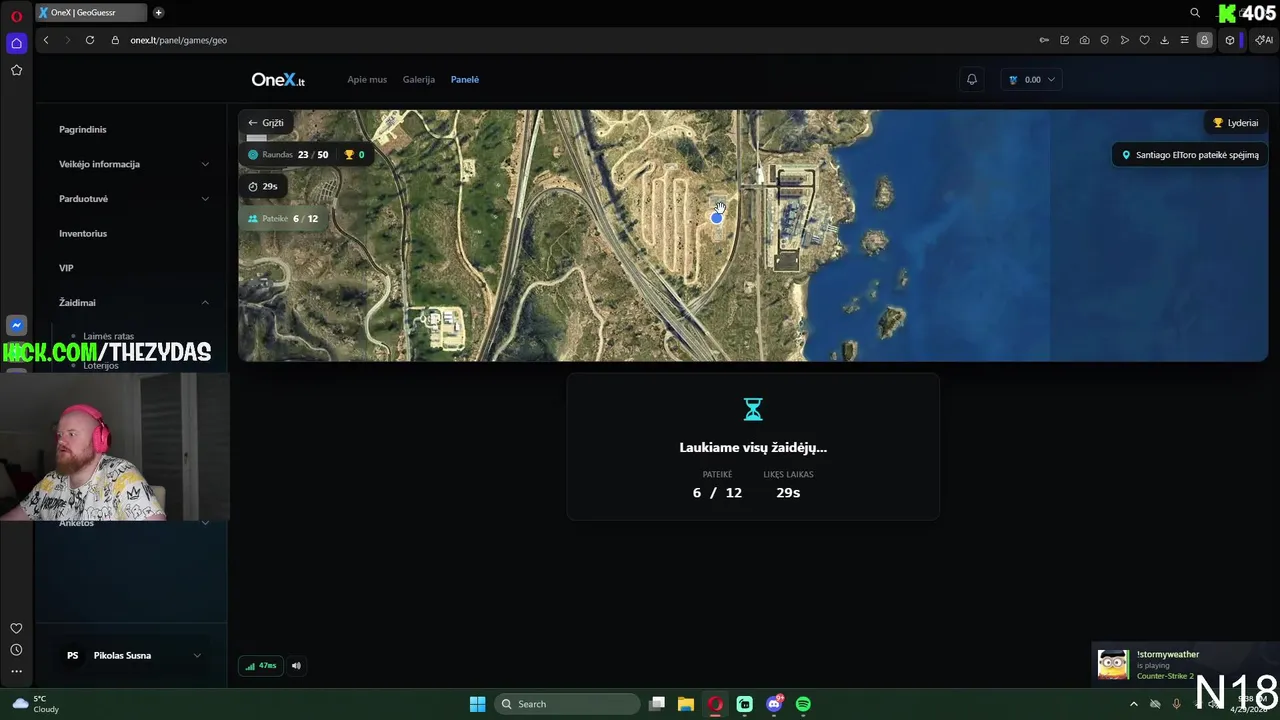Image resolution: width=1280 pixels, height=720 pixels.
Task: Click the taskbar Search box
Action: 568,704
